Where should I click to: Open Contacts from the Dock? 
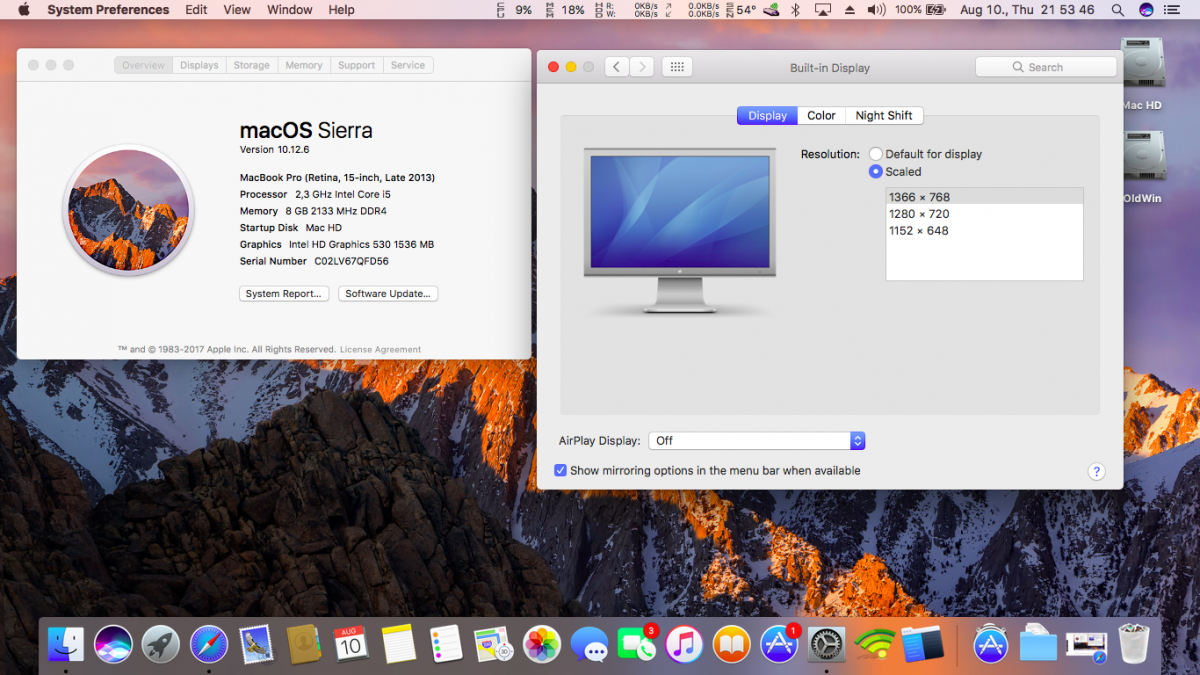(x=303, y=644)
